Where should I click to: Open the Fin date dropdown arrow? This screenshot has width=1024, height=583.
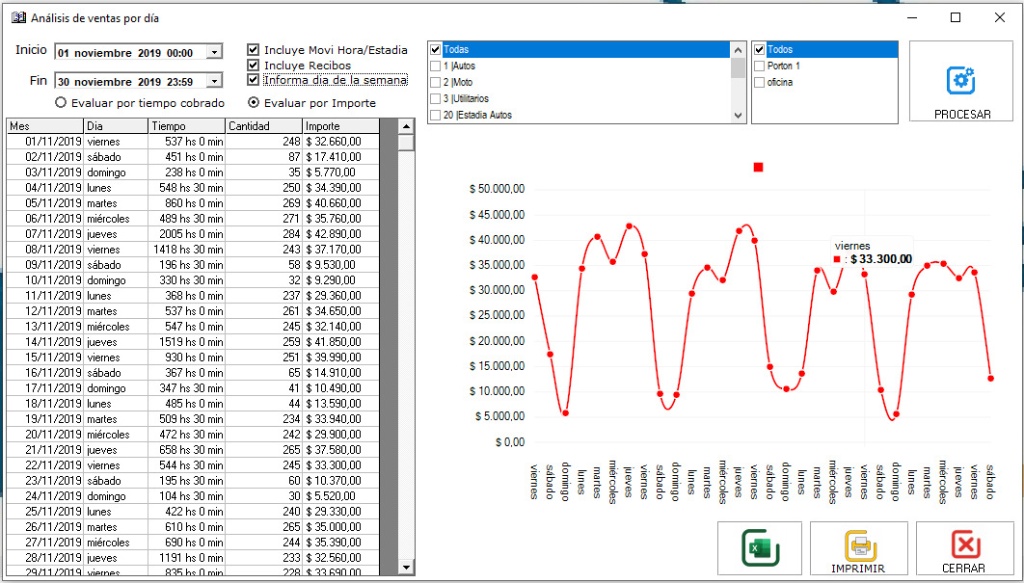pos(214,82)
